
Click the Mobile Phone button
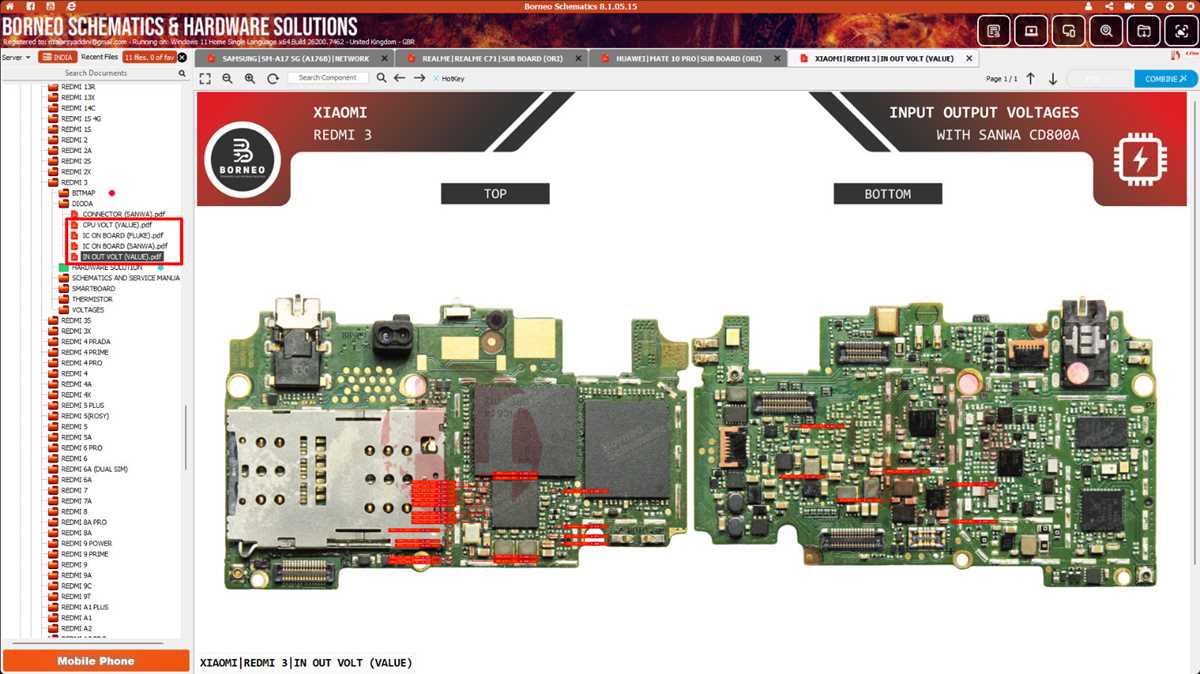(96, 661)
